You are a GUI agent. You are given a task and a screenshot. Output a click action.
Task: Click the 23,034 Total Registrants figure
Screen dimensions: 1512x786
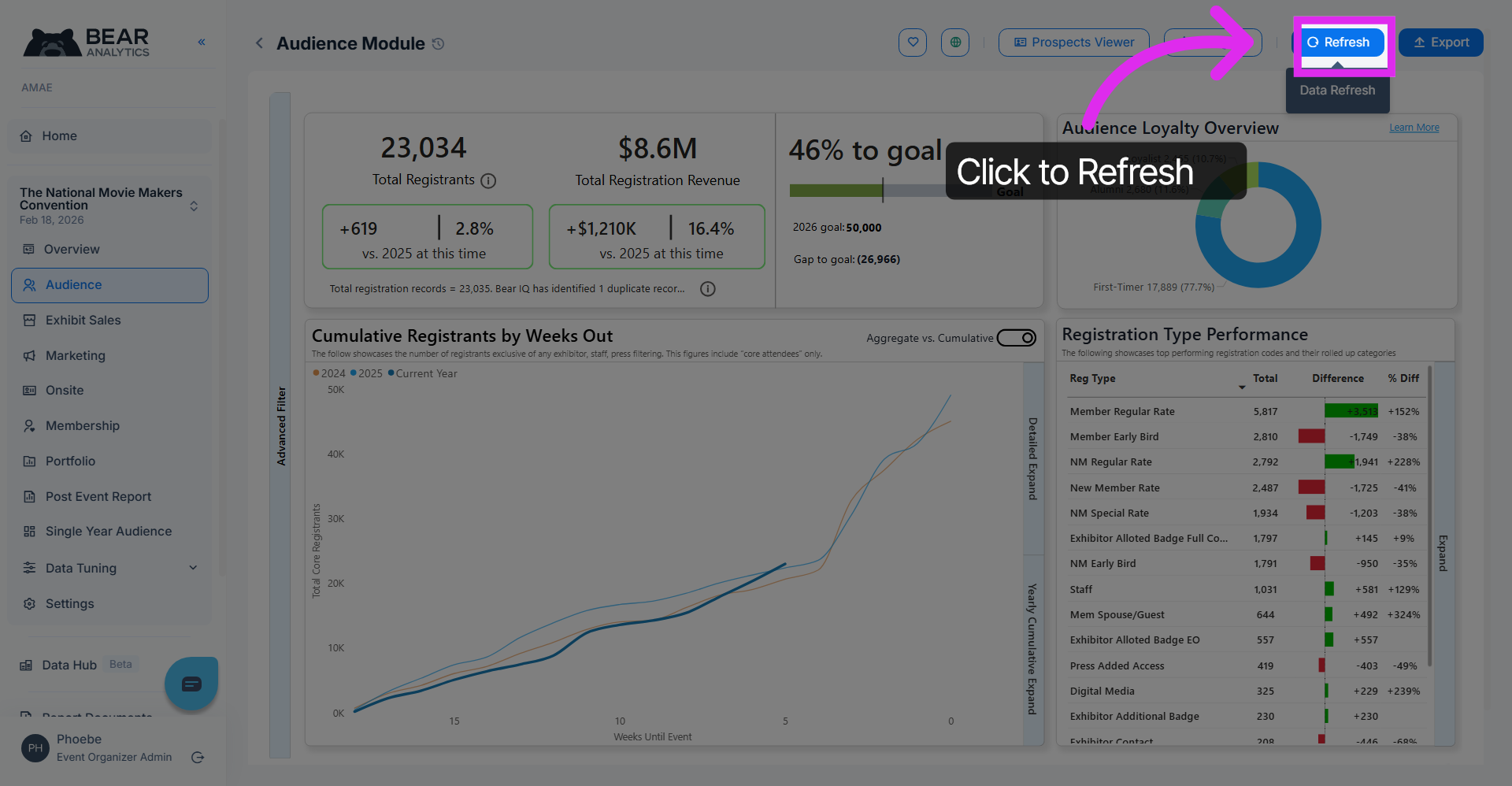(x=424, y=148)
